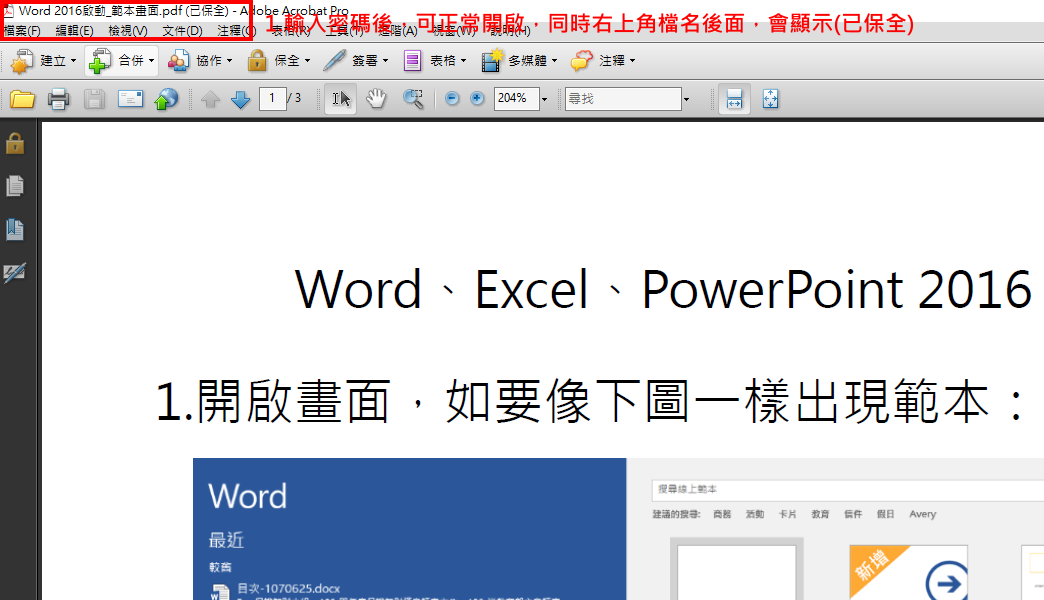Image resolution: width=1044 pixels, height=600 pixels.
Task: Go to next page with blue down arrow
Action: (x=240, y=99)
